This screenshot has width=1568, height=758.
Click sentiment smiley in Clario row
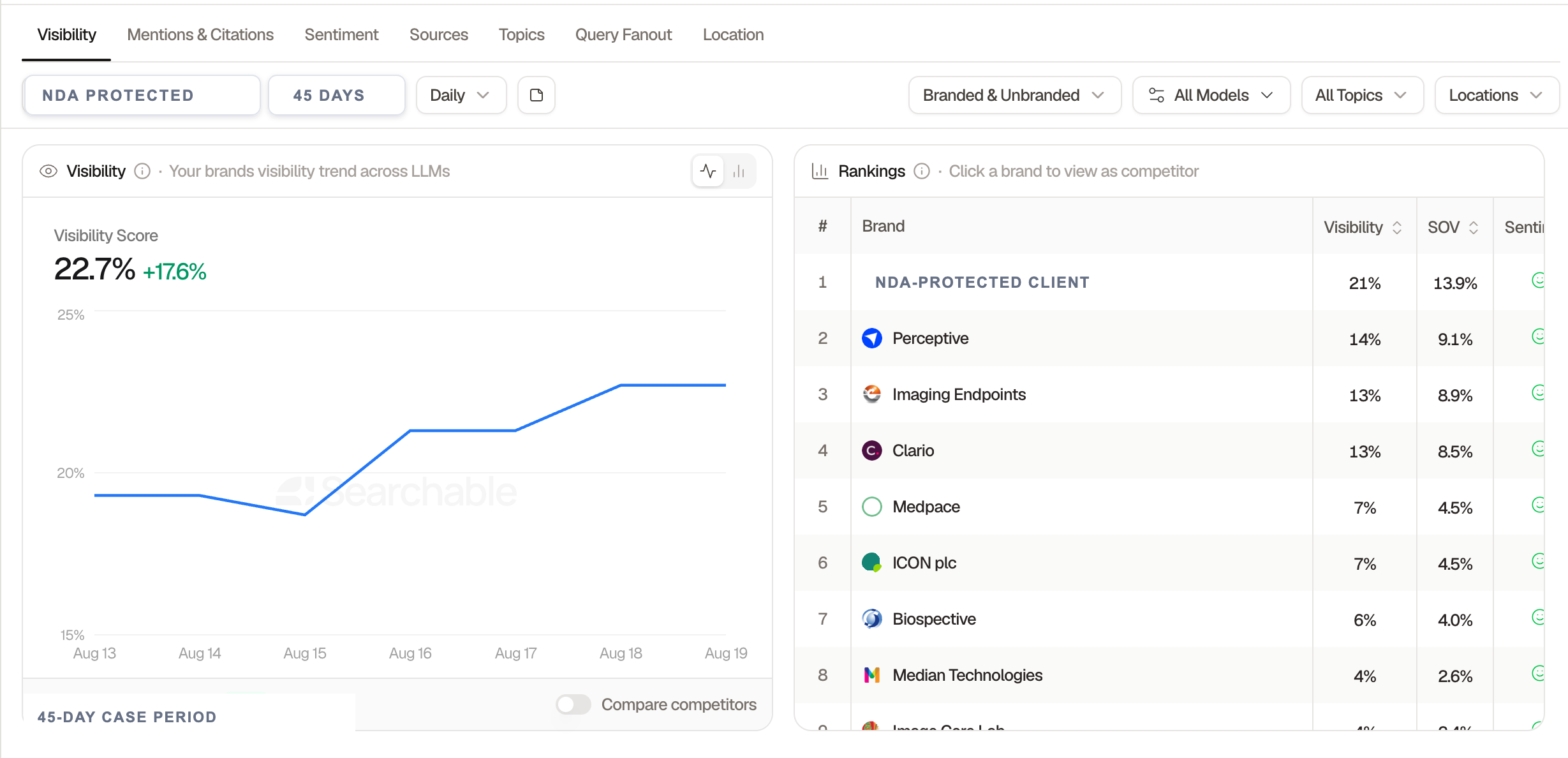1538,449
